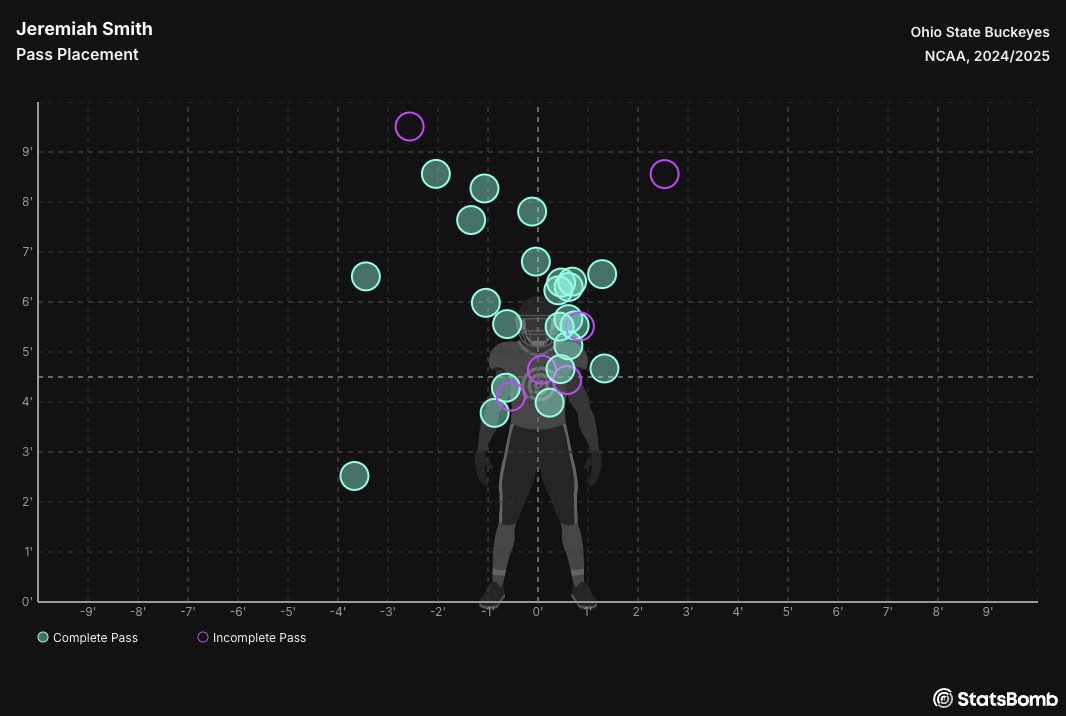The width and height of the screenshot is (1066, 716).
Task: Select the lowest complete pass marker near 2.5' height
Action: [x=354, y=476]
